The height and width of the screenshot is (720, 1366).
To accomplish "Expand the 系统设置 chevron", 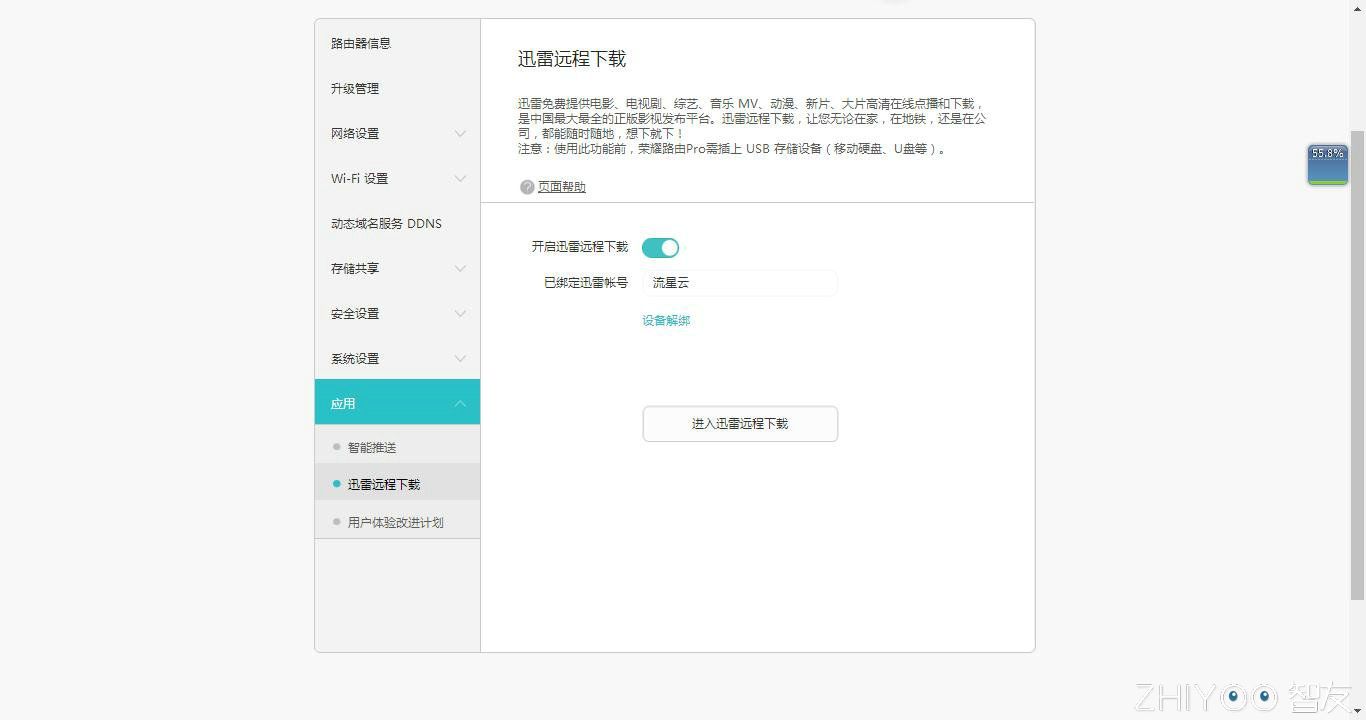I will click(460, 358).
